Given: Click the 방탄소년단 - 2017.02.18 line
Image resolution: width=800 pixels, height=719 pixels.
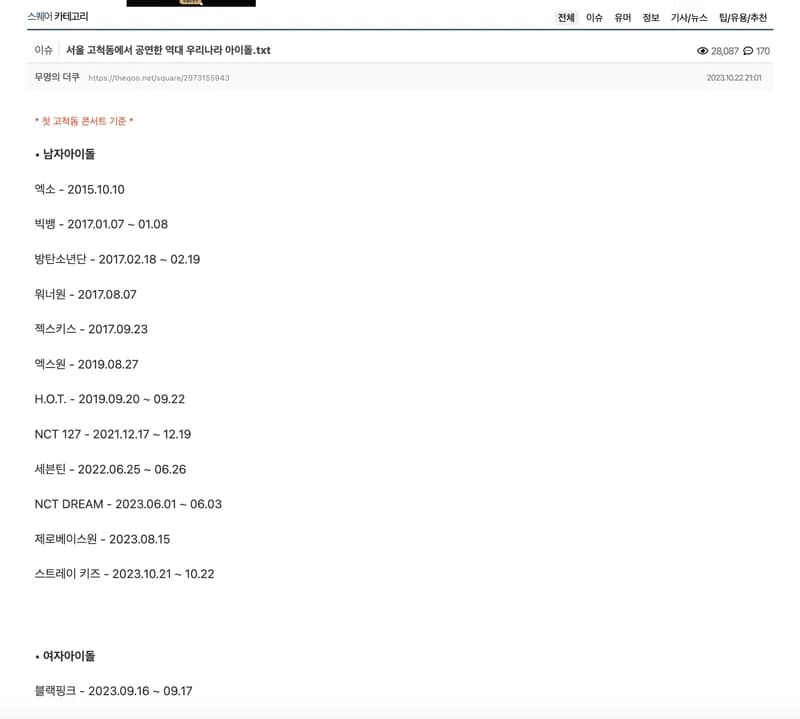Looking at the screenshot, I should point(117,259).
